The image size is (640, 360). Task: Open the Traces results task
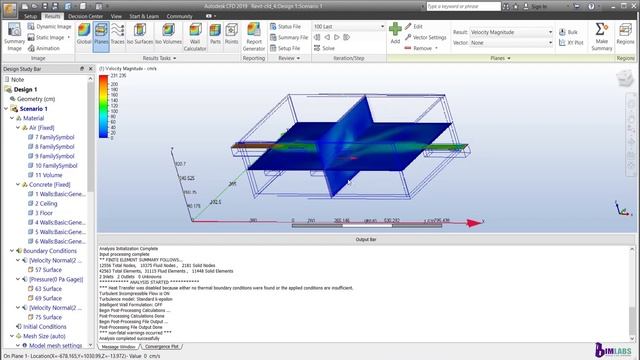(118, 34)
